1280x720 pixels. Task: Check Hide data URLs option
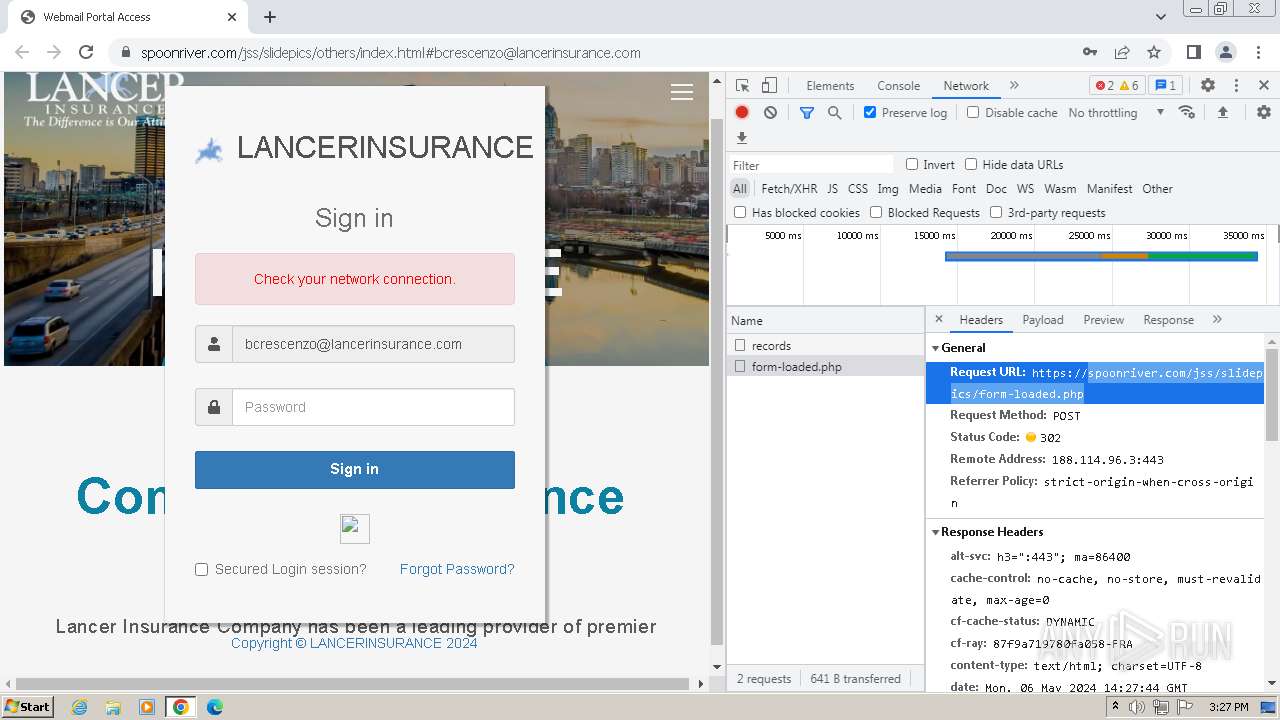971,164
